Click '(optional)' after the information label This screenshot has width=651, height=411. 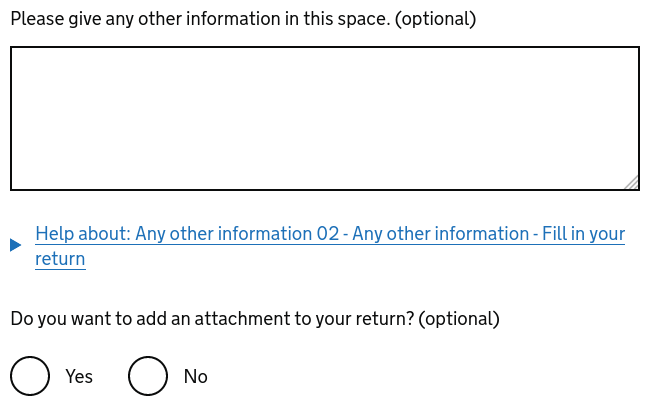pos(436,19)
